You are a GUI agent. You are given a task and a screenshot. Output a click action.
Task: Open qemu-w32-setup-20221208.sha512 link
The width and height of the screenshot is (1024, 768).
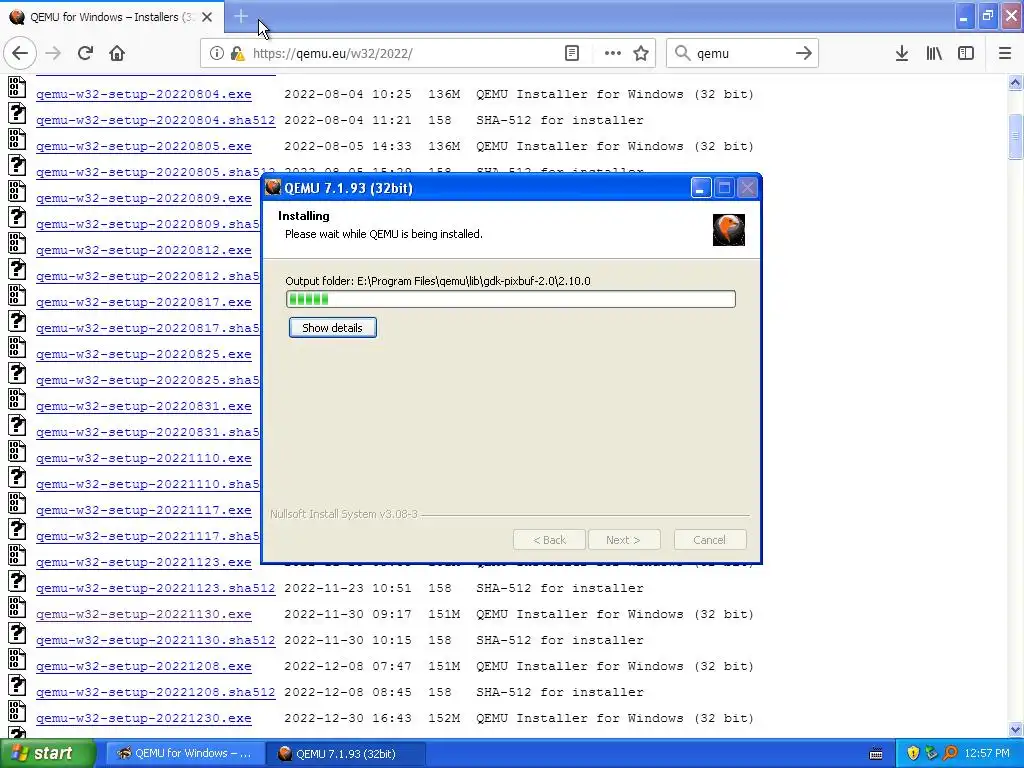(155, 692)
